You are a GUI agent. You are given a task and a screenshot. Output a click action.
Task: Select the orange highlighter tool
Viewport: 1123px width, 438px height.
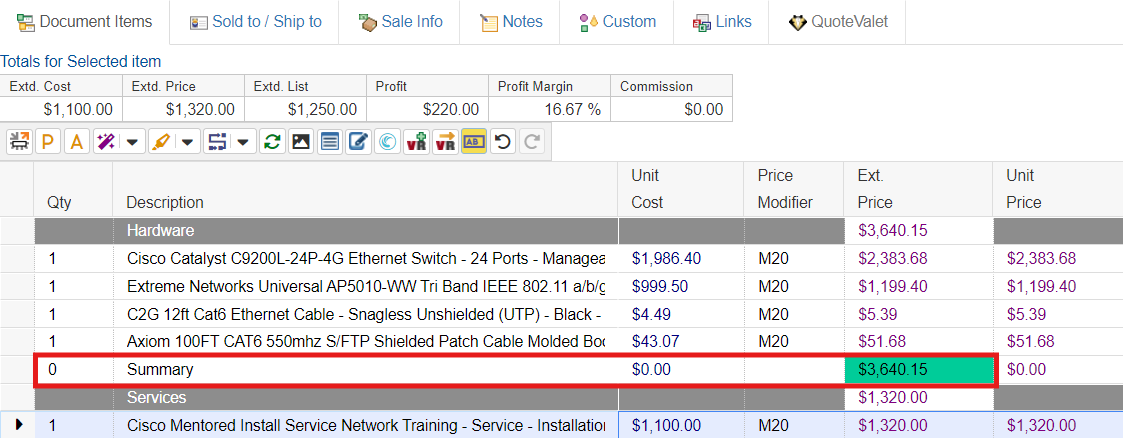(x=160, y=142)
